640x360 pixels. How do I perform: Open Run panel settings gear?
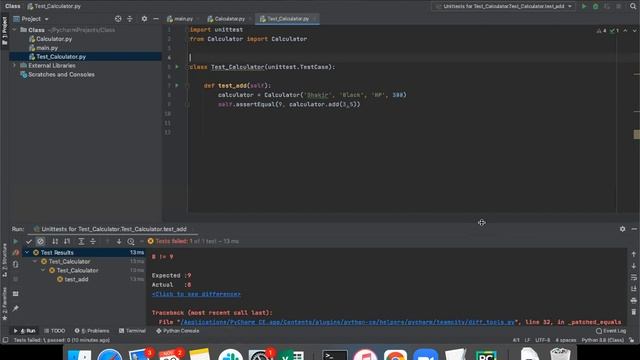click(622, 229)
